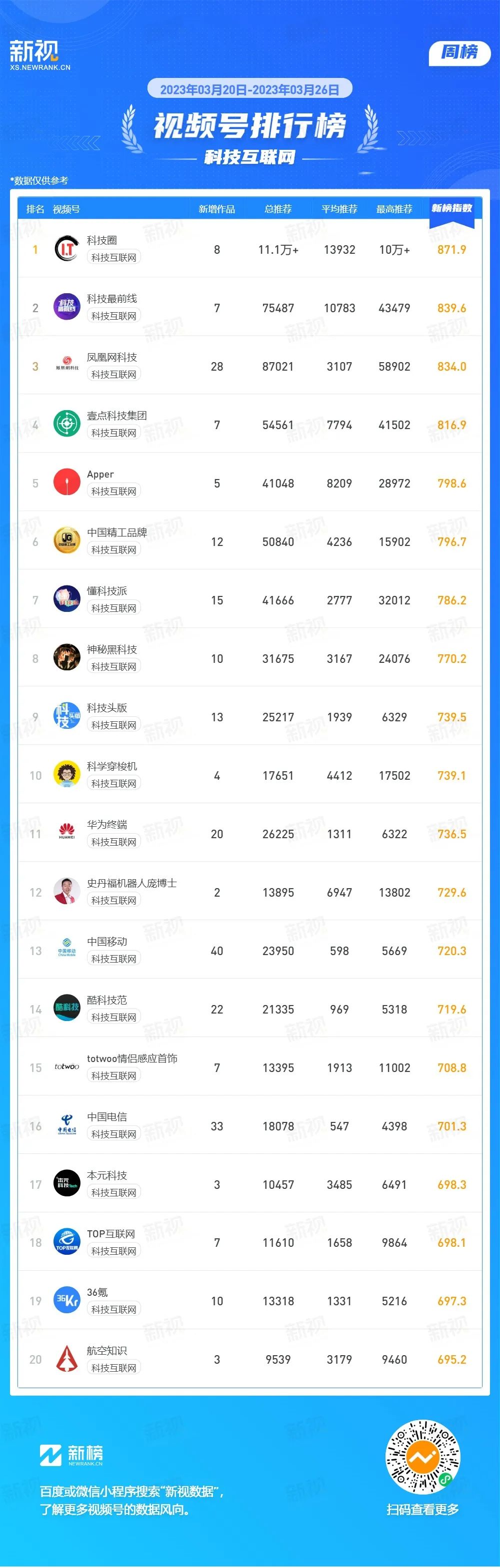Click the QR code 扫码查看更多

[422, 1458]
